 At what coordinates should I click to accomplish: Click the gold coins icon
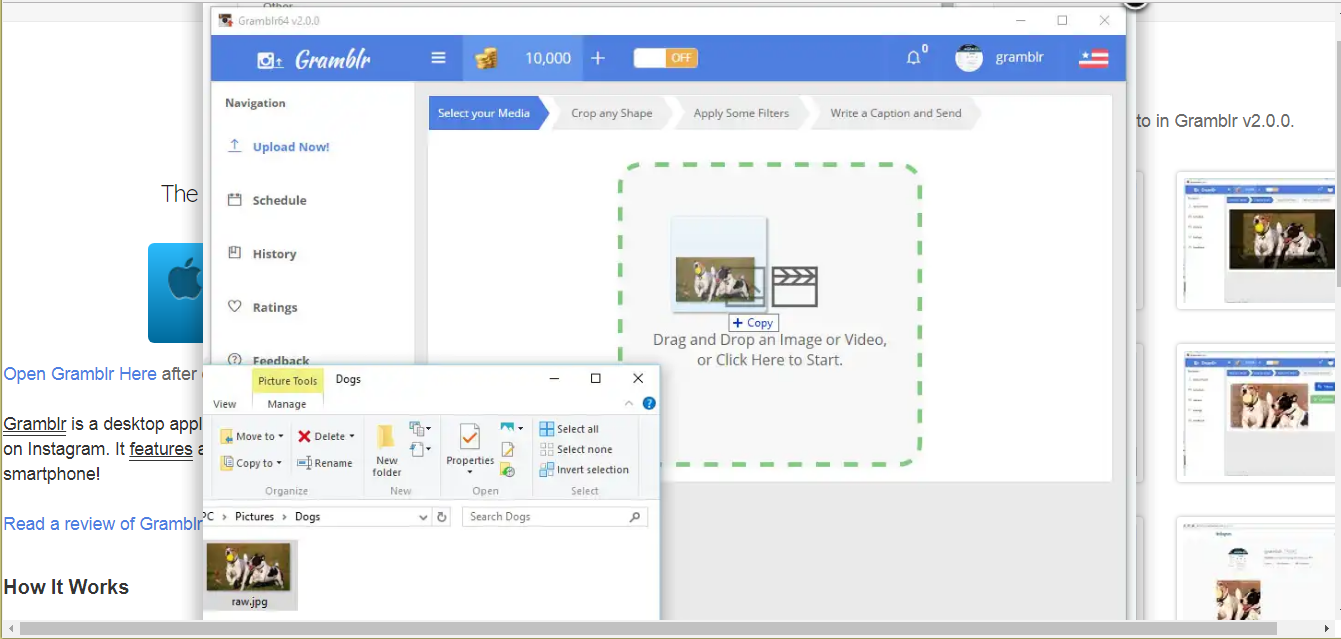pyautogui.click(x=486, y=58)
